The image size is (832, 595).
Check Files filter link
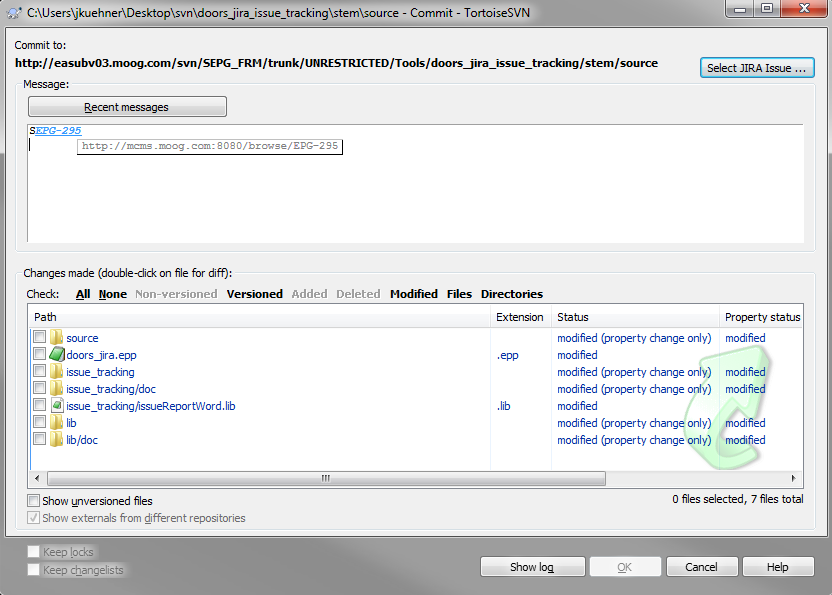[460, 294]
